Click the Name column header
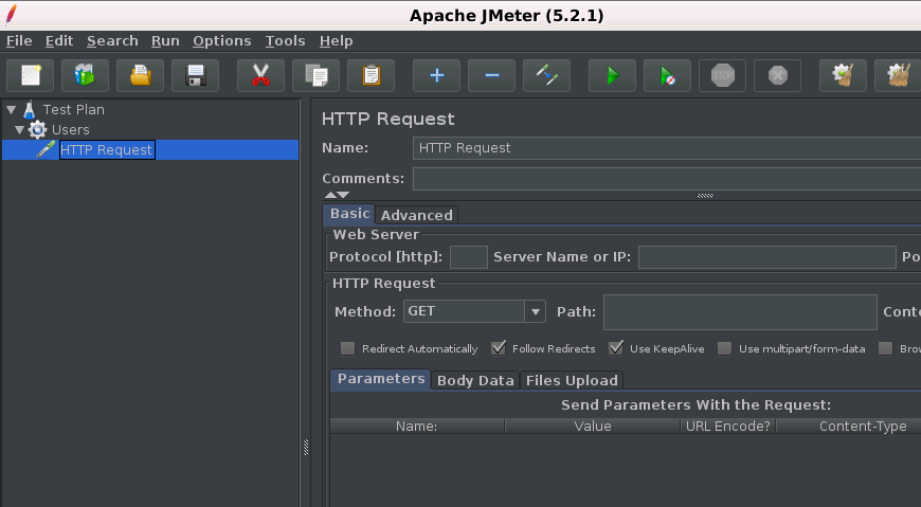 tap(416, 426)
